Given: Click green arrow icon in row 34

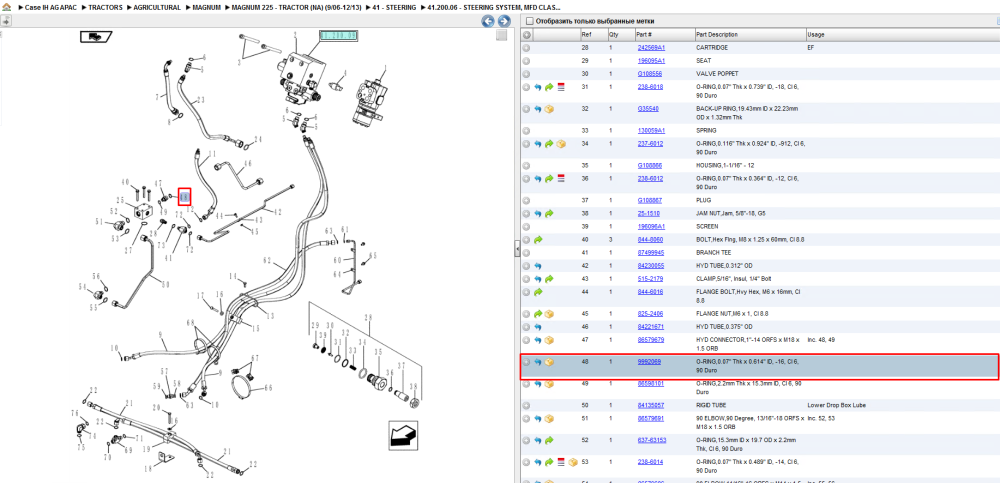Looking at the screenshot, I should (549, 144).
